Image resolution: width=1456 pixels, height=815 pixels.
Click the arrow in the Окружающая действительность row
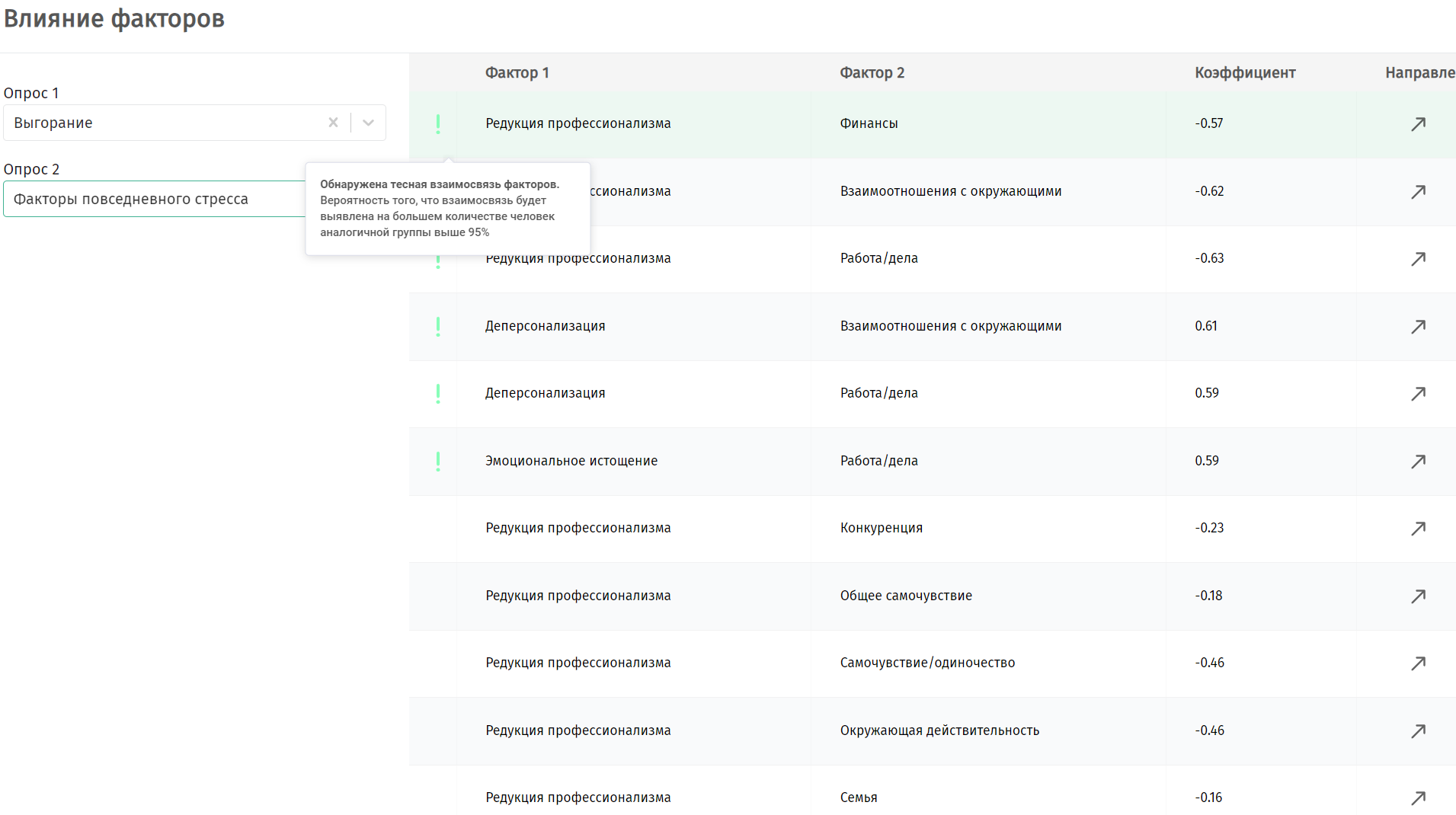[1418, 731]
